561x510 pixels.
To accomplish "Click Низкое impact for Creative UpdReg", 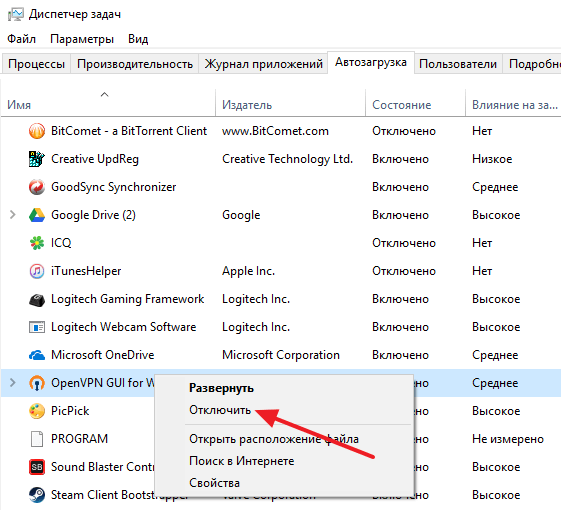I will (492, 159).
